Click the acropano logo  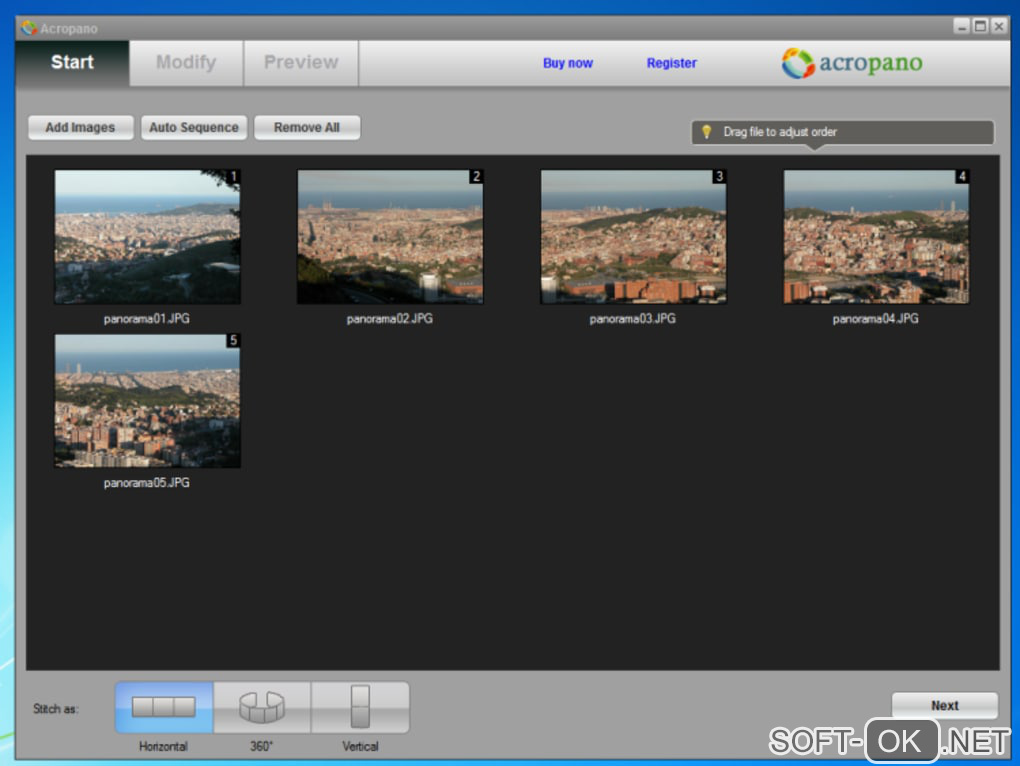click(x=852, y=63)
